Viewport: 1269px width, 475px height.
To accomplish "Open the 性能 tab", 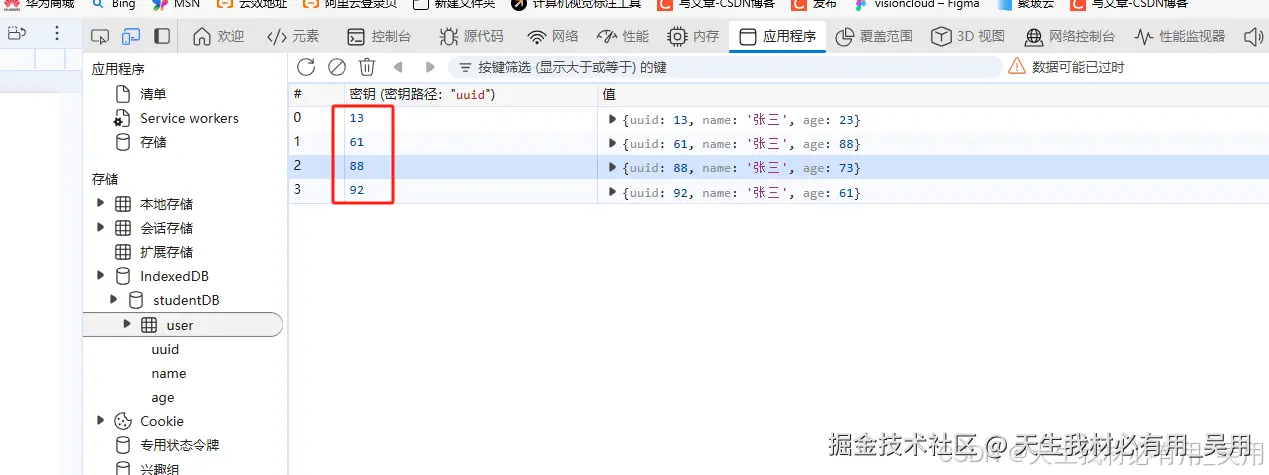I will (x=623, y=37).
